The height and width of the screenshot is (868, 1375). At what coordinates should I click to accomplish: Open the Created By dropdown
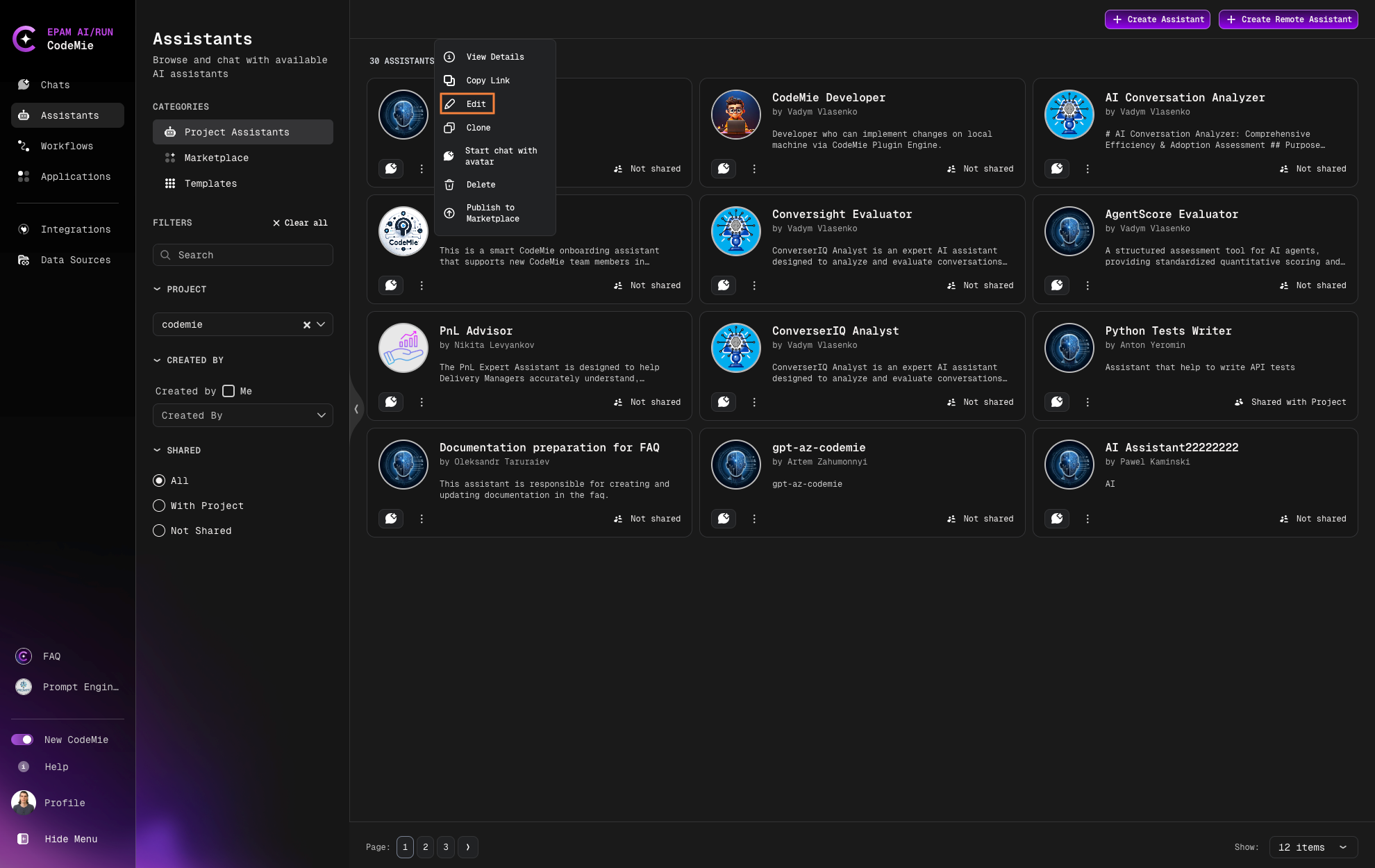tap(242, 415)
